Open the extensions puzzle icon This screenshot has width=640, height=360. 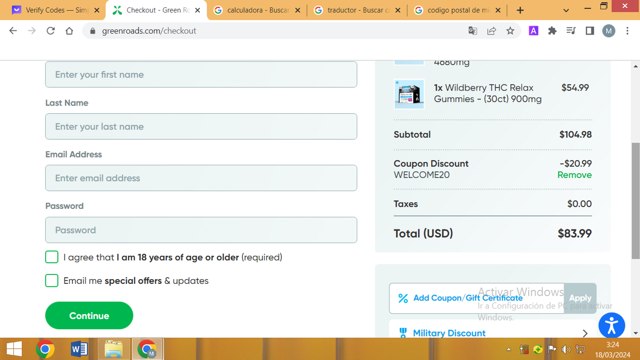[x=552, y=31]
